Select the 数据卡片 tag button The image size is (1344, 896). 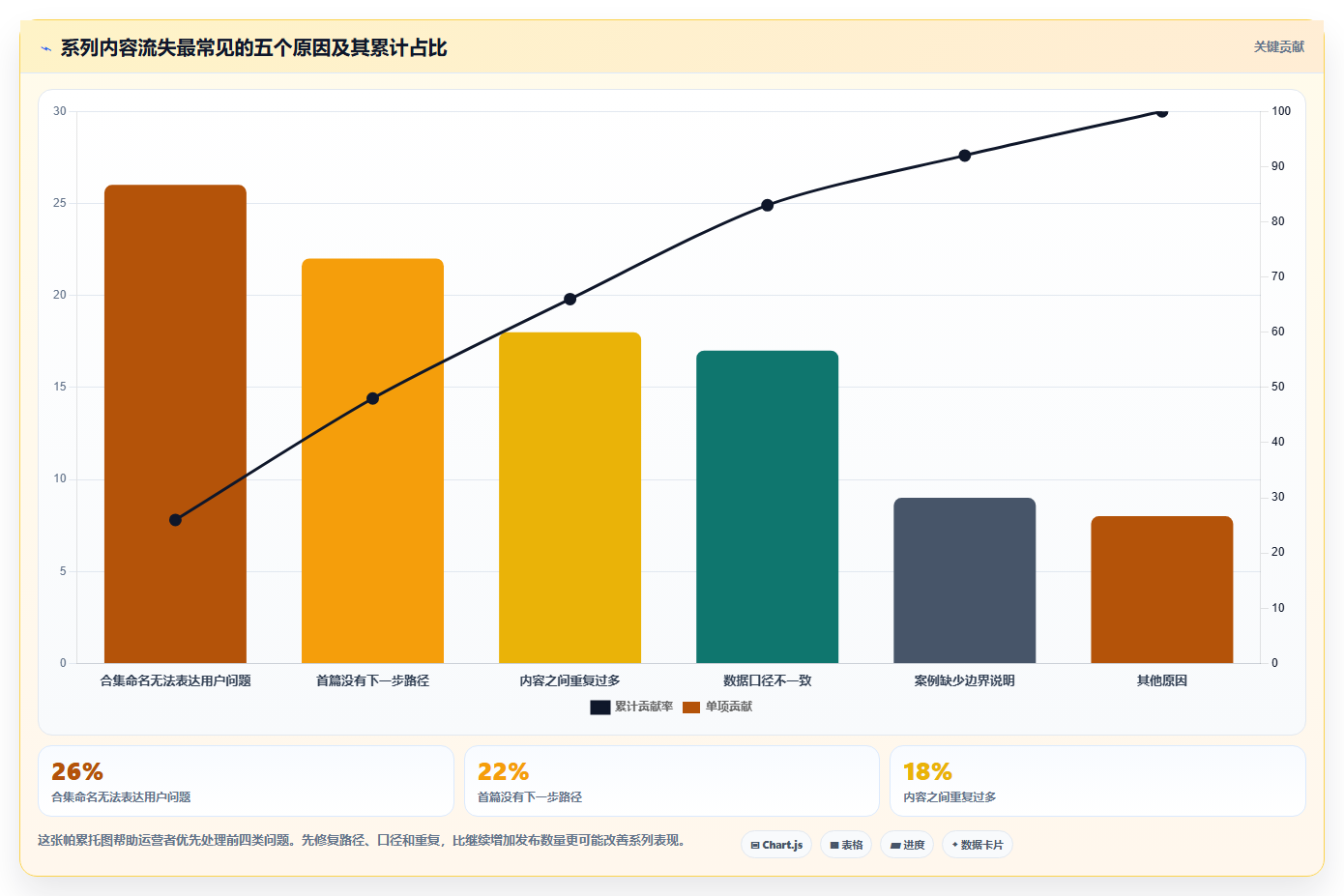[978, 845]
